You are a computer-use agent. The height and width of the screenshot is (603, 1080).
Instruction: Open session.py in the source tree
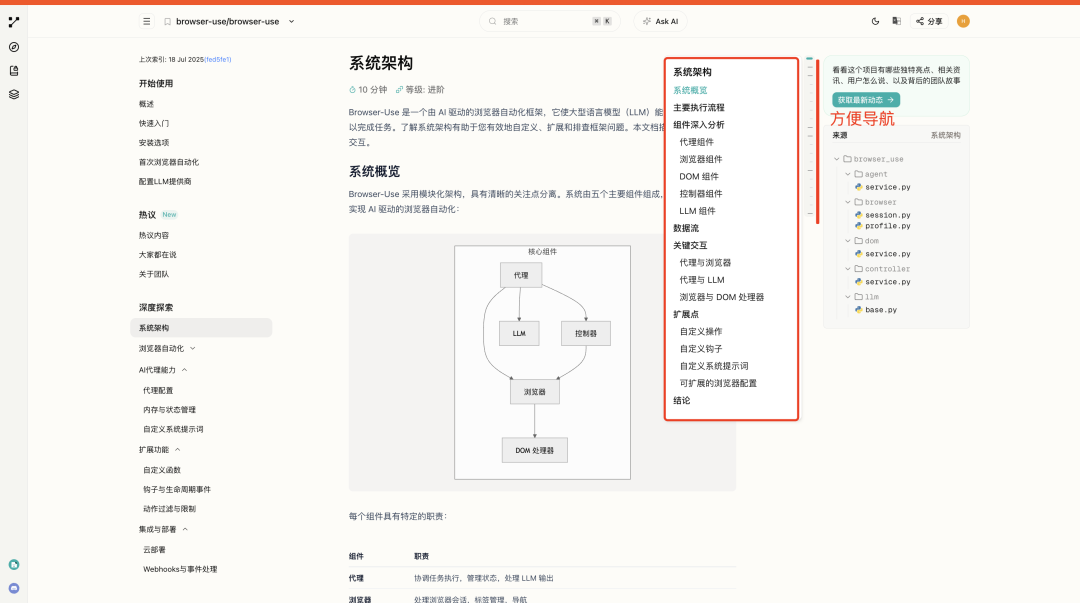[x=888, y=215]
